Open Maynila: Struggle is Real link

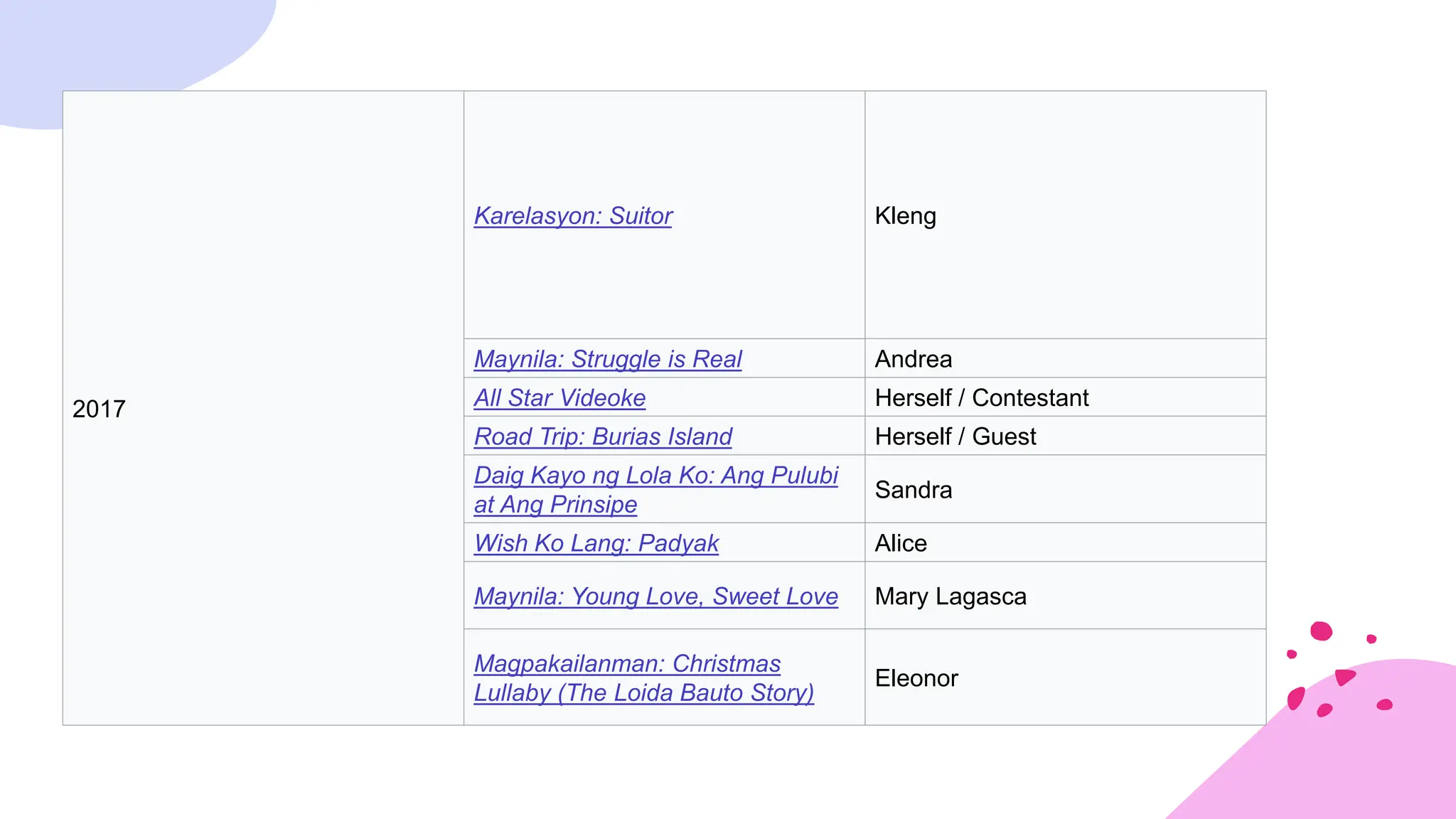pyautogui.click(x=608, y=359)
